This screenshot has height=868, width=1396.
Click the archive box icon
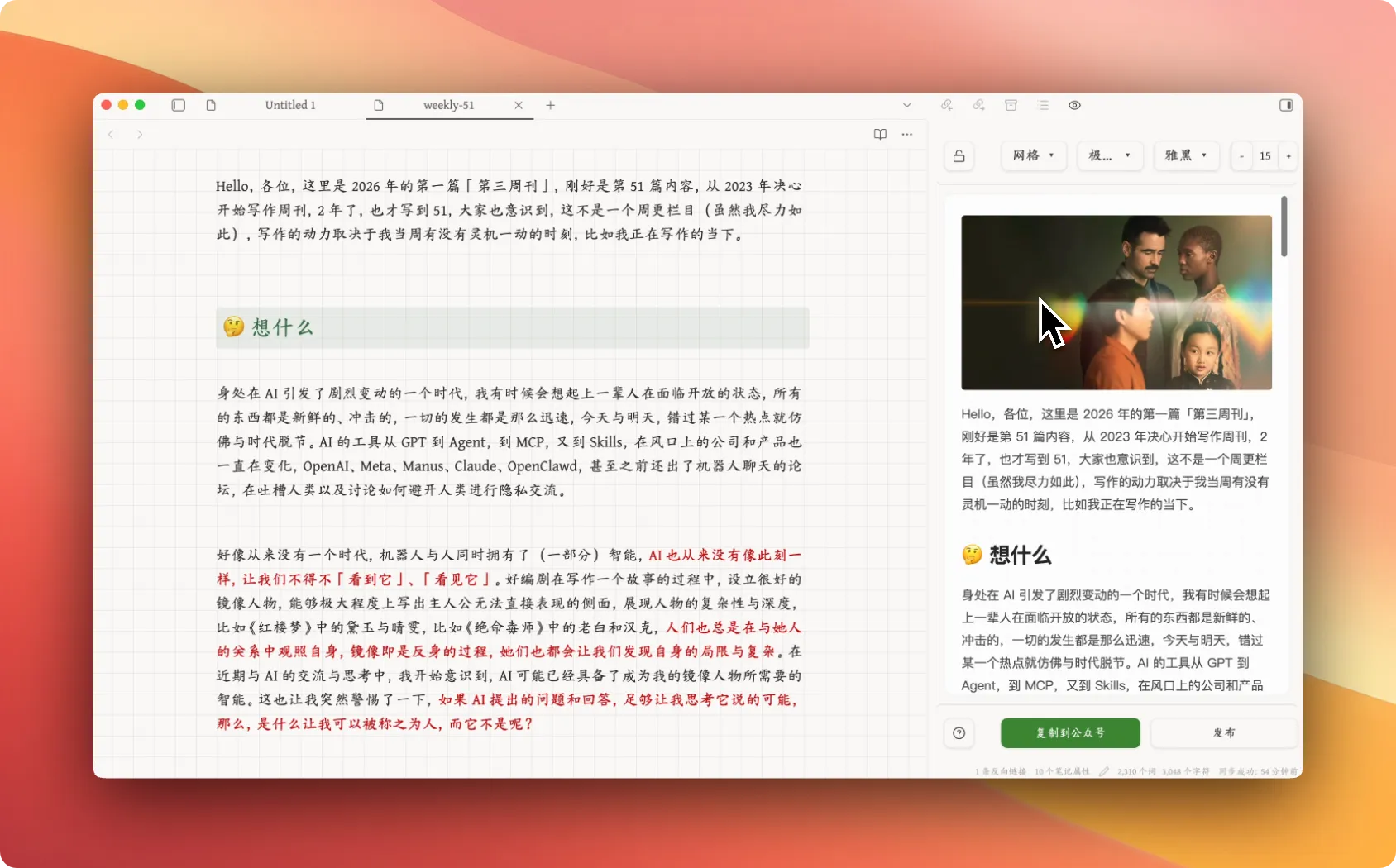tap(1011, 105)
